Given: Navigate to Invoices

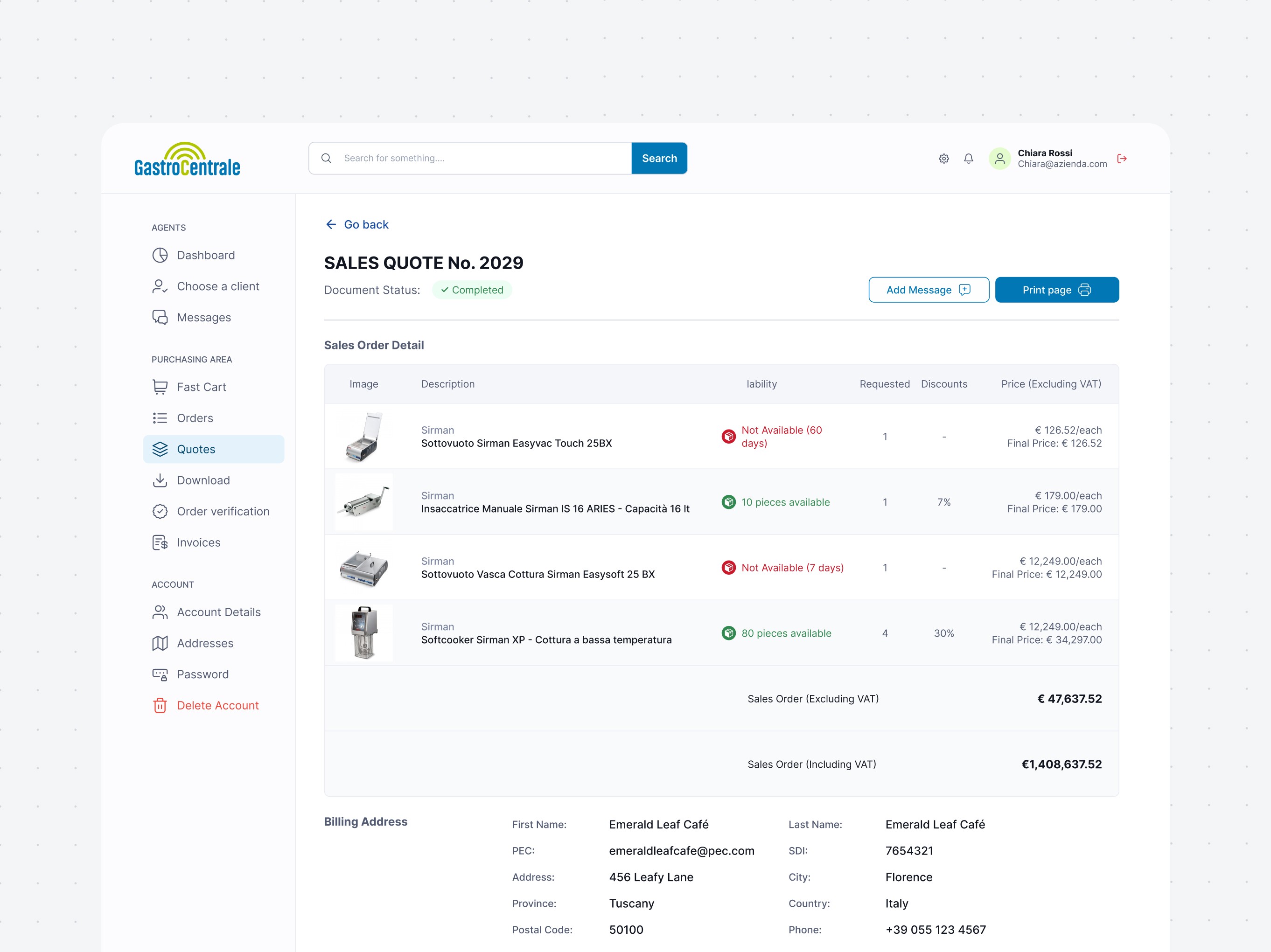Looking at the screenshot, I should tap(214, 542).
